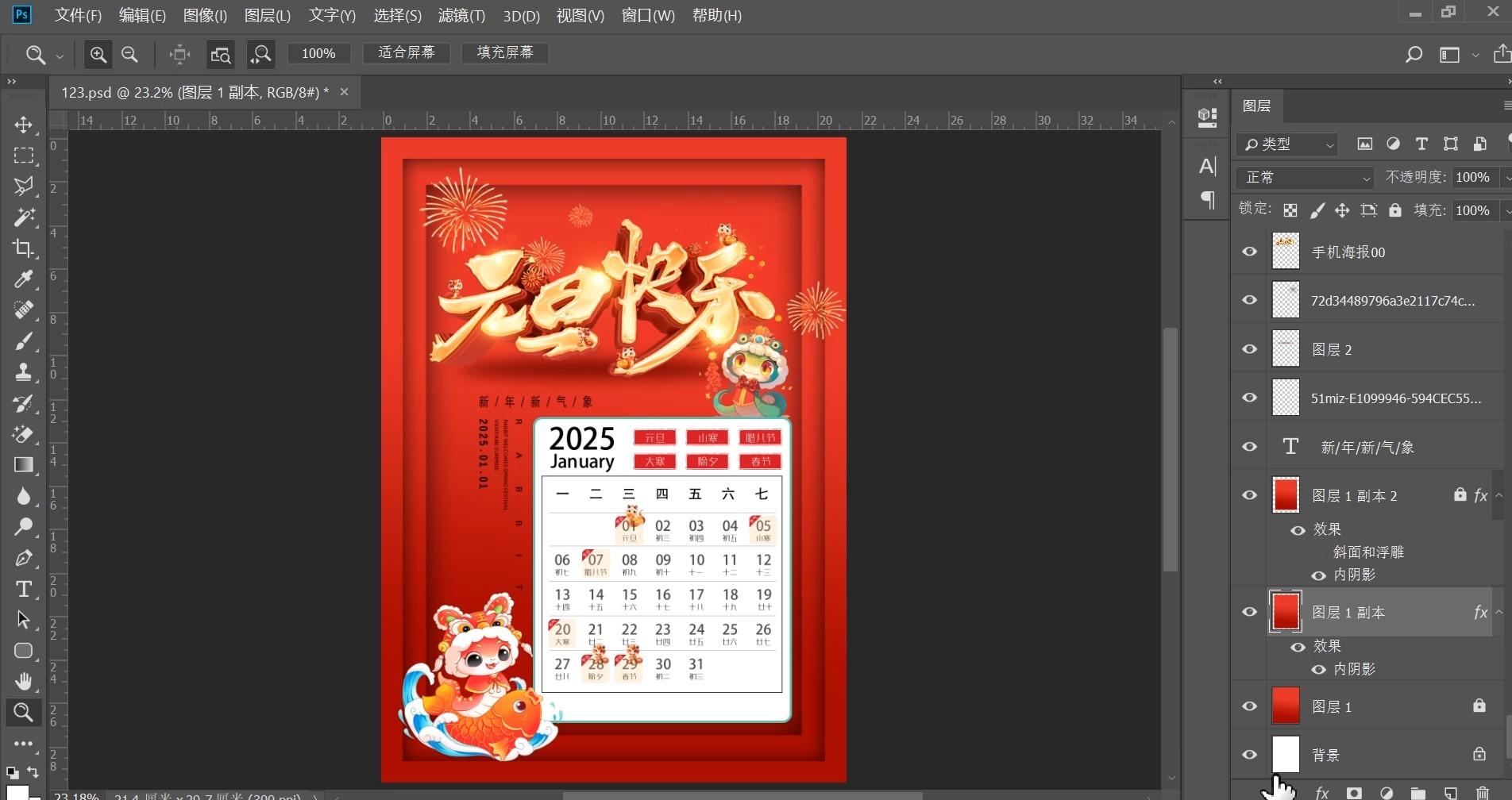Viewport: 1512px width, 800px height.
Task: Lock transparent pixels icon
Action: [x=1290, y=210]
